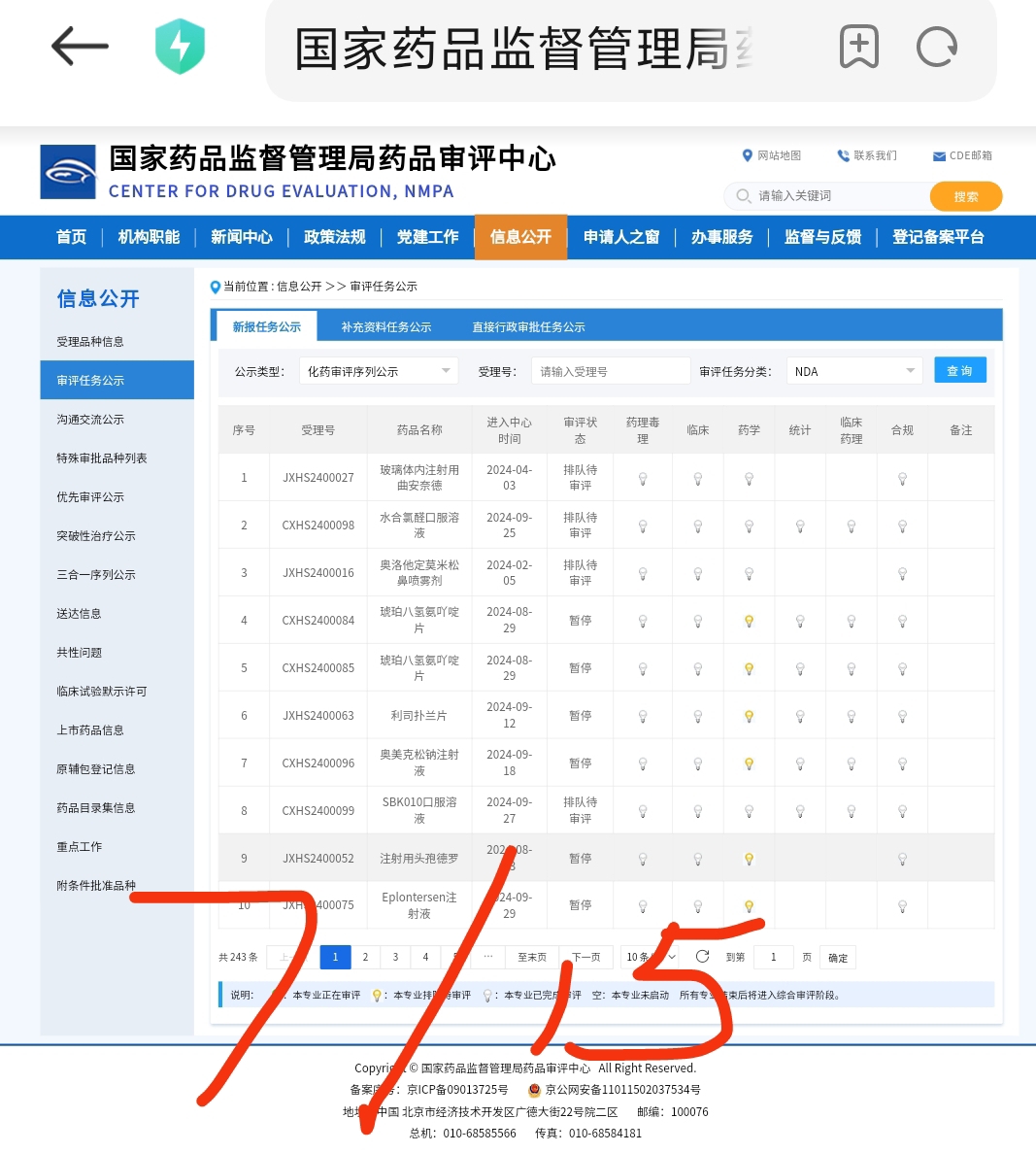Screen dimensions: 1036x1153
Task: Open 登记备案平台 navigation item
Action: tap(938, 237)
